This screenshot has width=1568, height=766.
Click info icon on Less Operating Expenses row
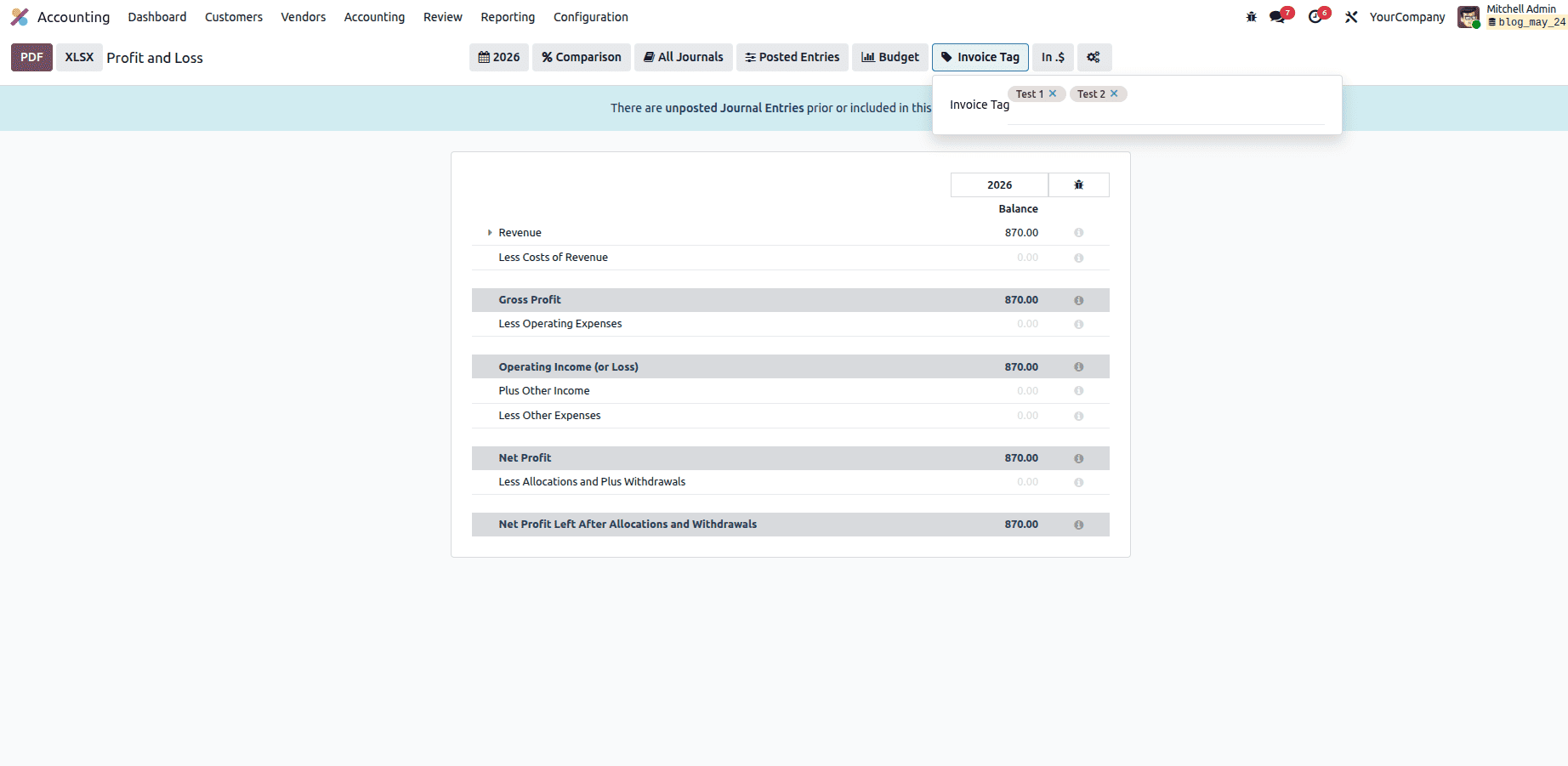pyautogui.click(x=1078, y=324)
